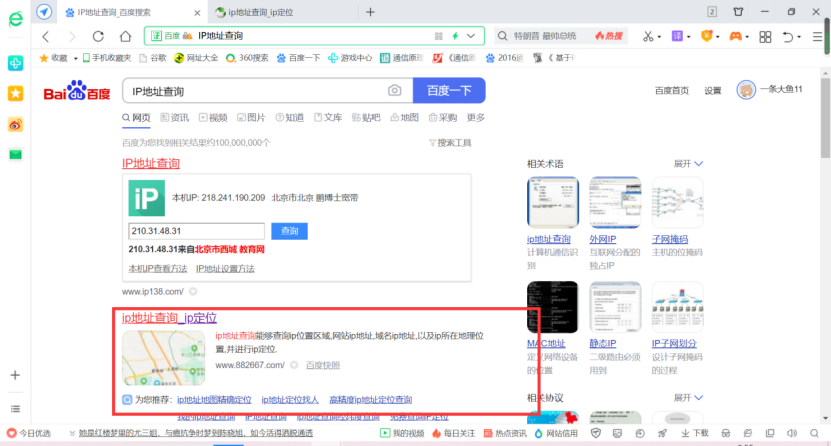Image resolution: width=831 pixels, height=446 pixels.
Task: Open the IP地址查询 result title link
Action: (x=151, y=163)
